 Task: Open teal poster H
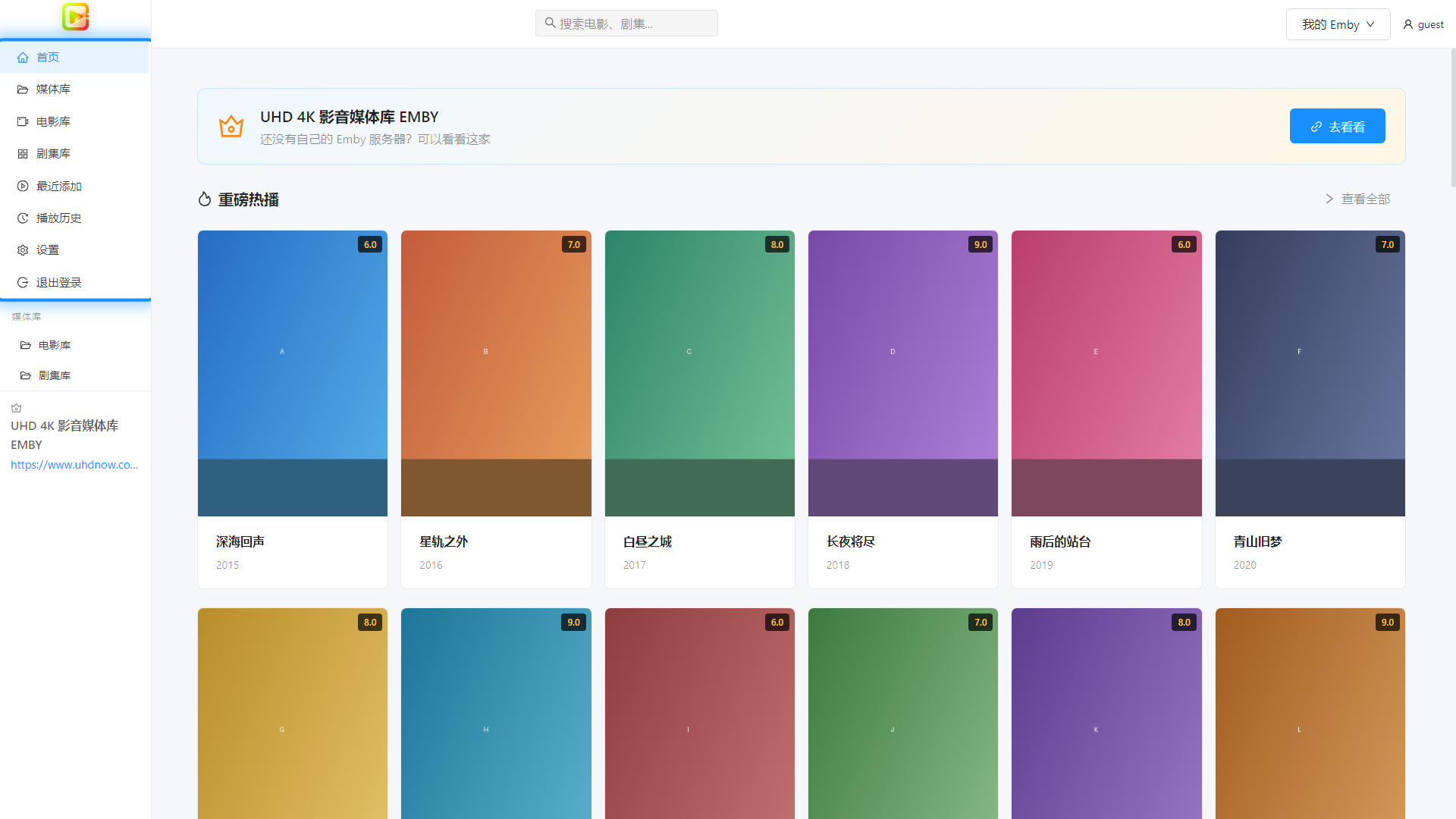pyautogui.click(x=496, y=713)
